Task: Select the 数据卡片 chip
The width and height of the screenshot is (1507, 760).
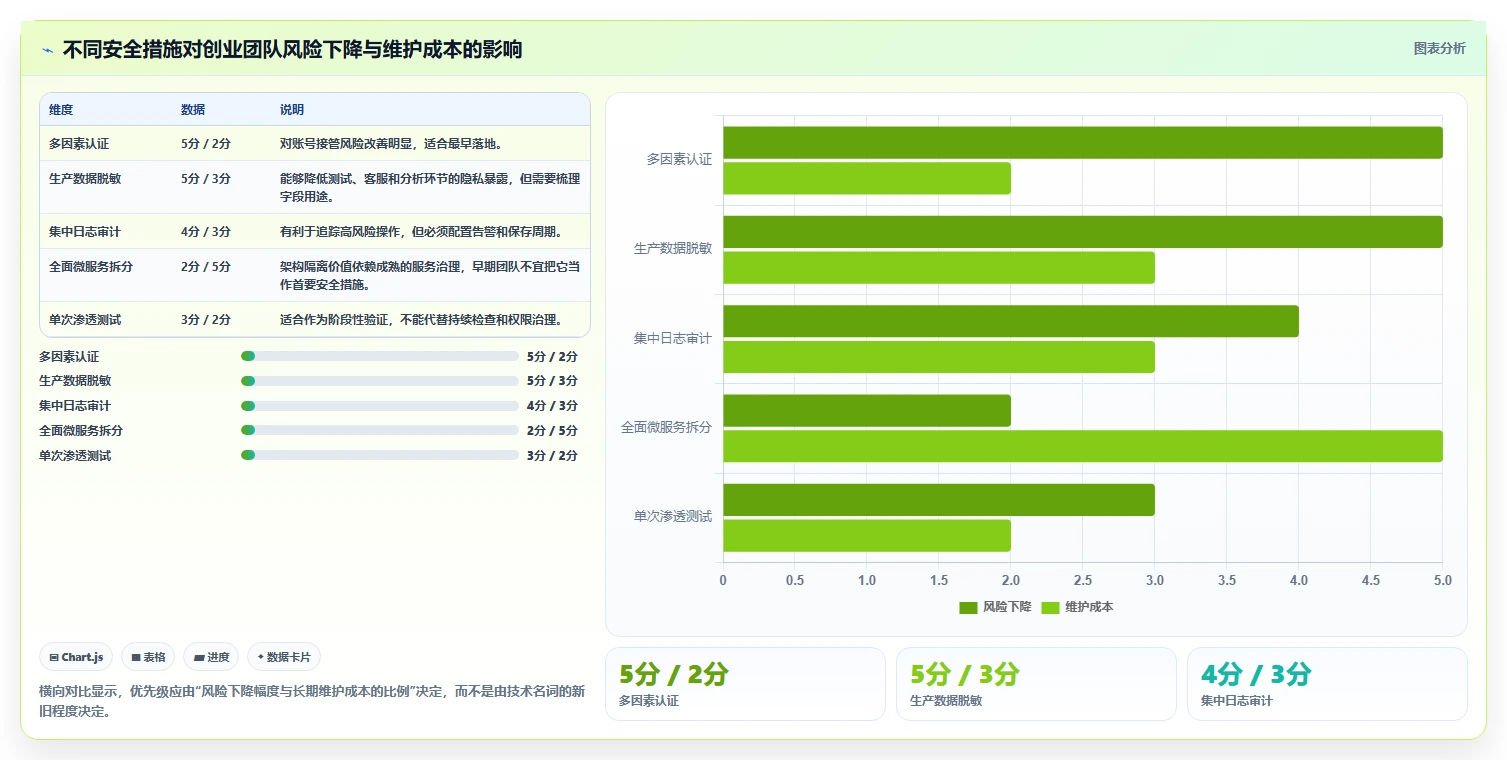Action: [x=284, y=657]
